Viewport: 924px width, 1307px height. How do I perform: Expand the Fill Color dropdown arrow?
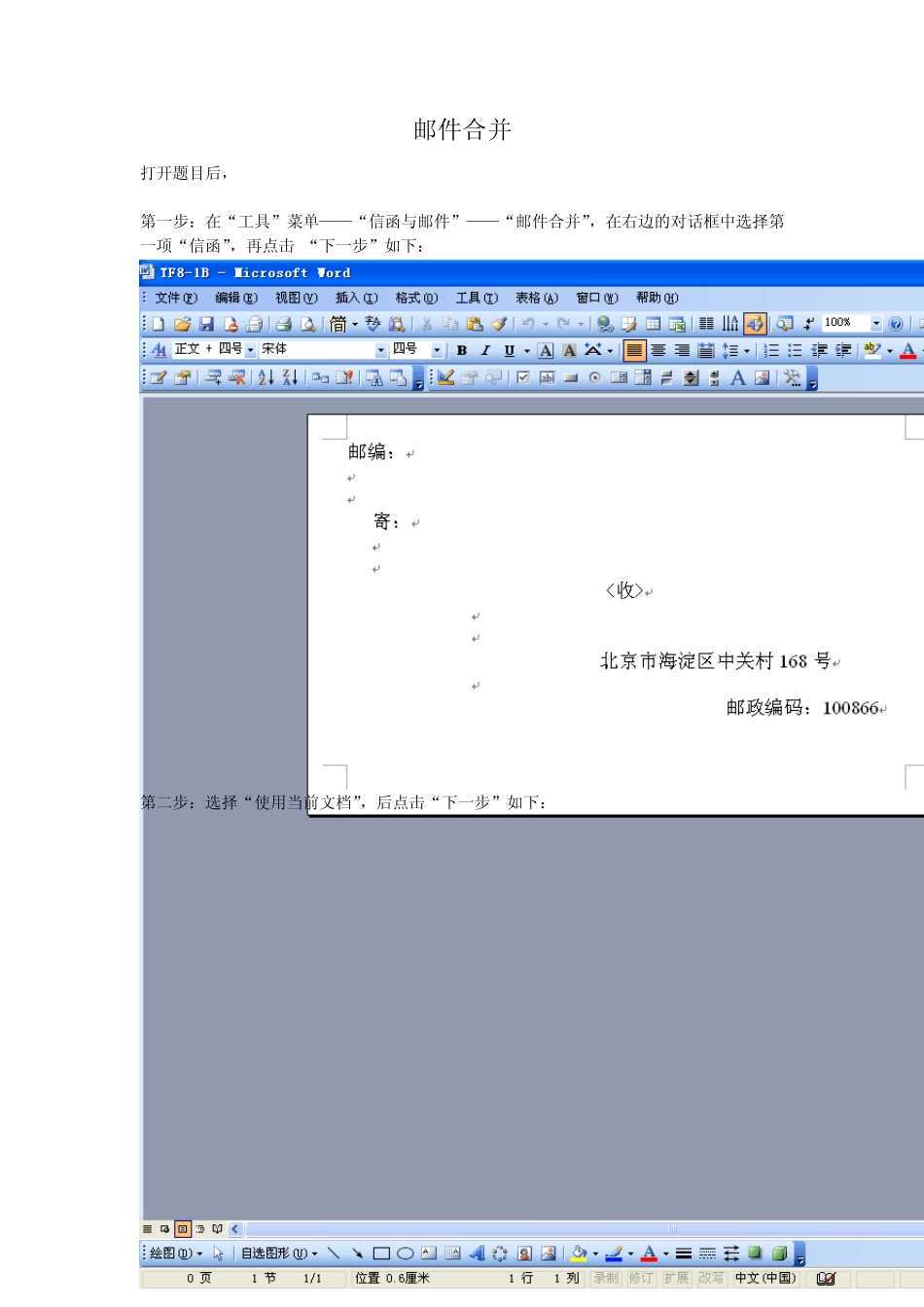[595, 1254]
